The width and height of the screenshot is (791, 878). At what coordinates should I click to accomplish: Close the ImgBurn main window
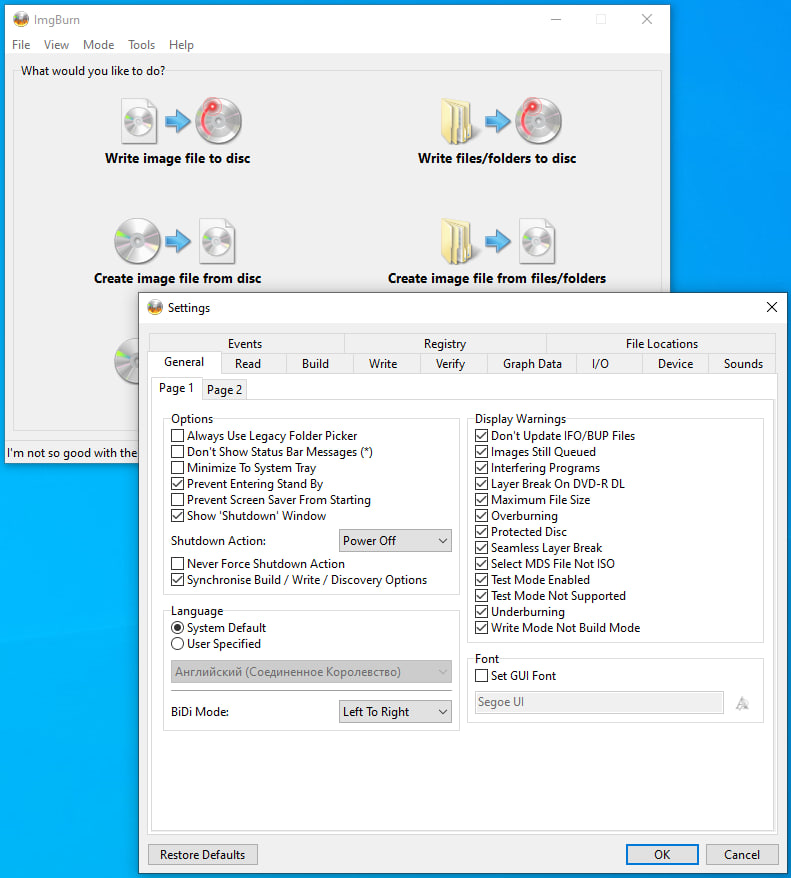click(647, 19)
